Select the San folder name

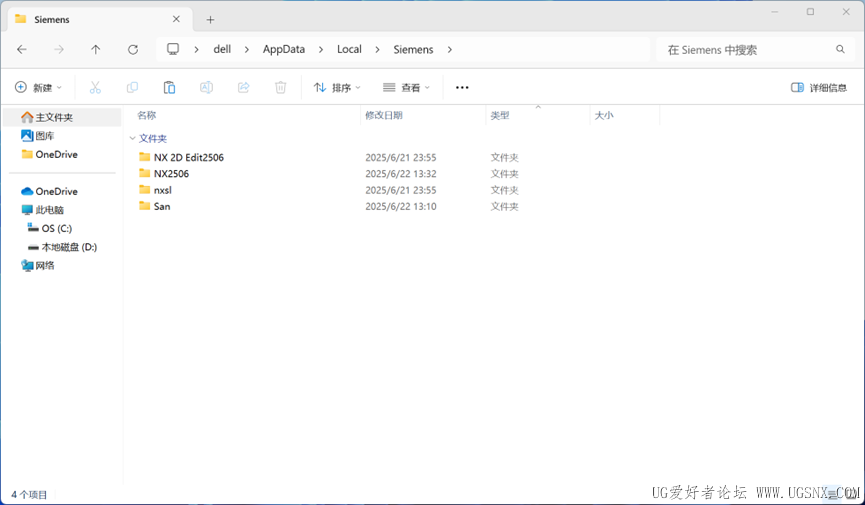pos(162,206)
